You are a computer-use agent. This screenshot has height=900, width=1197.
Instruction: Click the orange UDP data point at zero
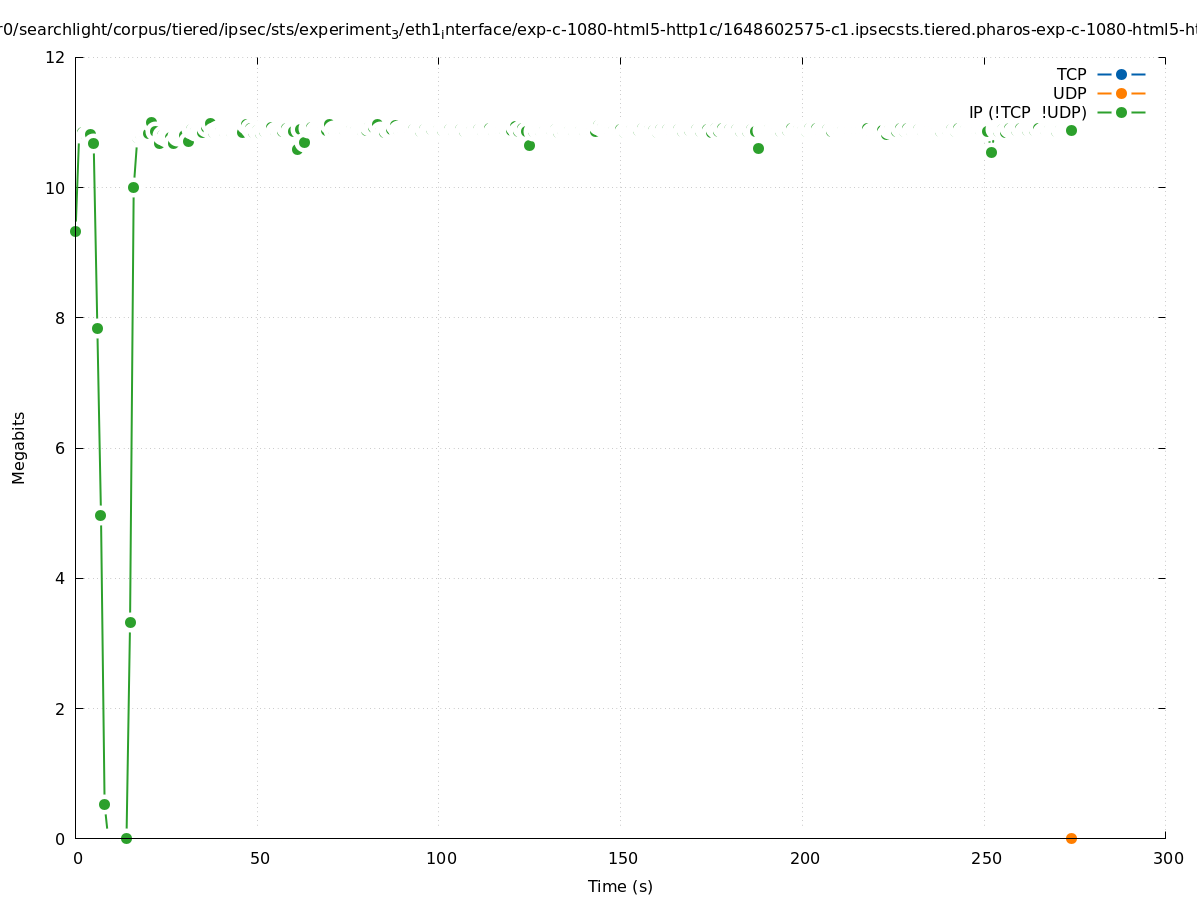click(1071, 838)
